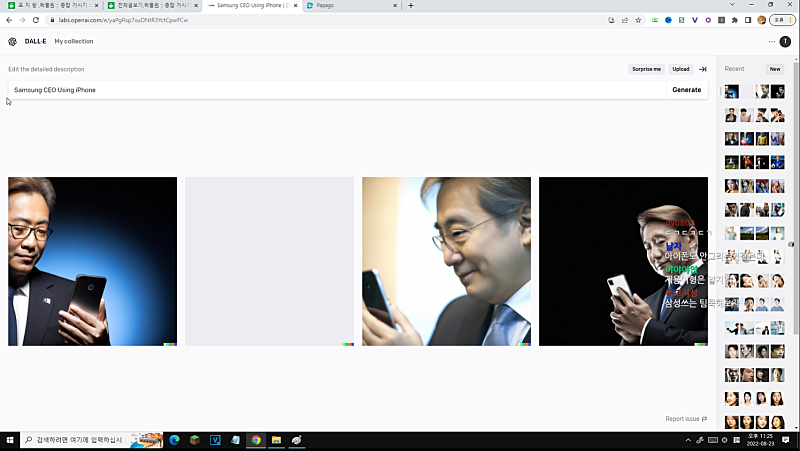Open the user profile avatar 'T'
The image size is (800, 451).
click(x=785, y=42)
